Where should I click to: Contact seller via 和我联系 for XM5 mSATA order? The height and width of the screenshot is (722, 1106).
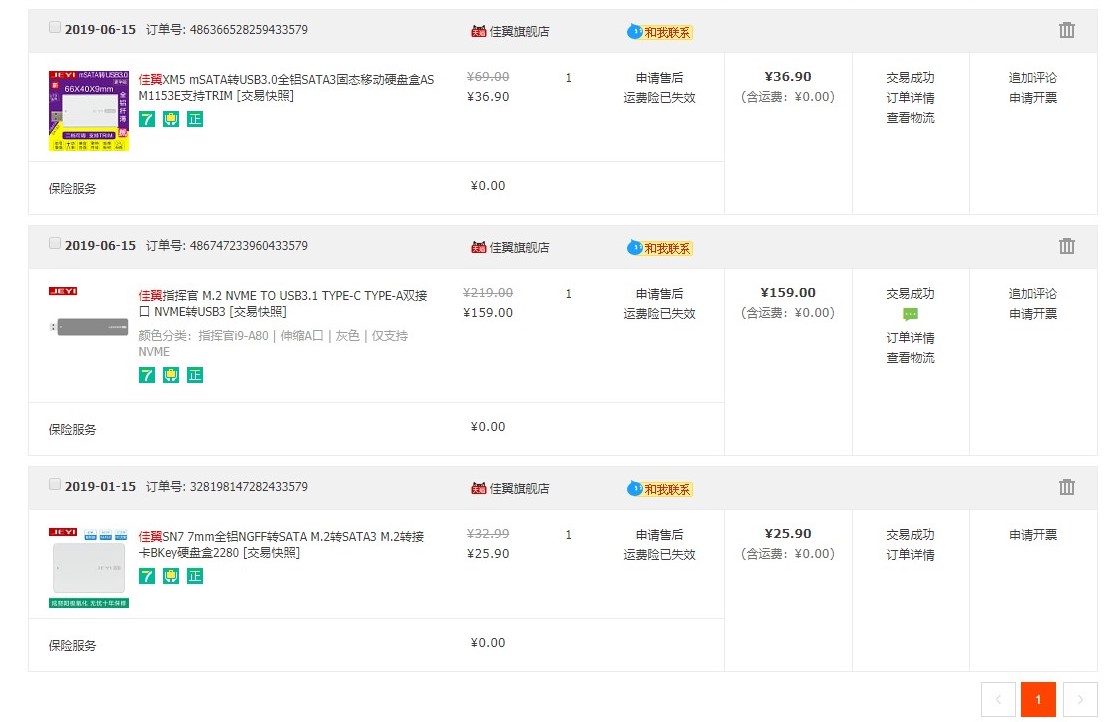point(660,32)
